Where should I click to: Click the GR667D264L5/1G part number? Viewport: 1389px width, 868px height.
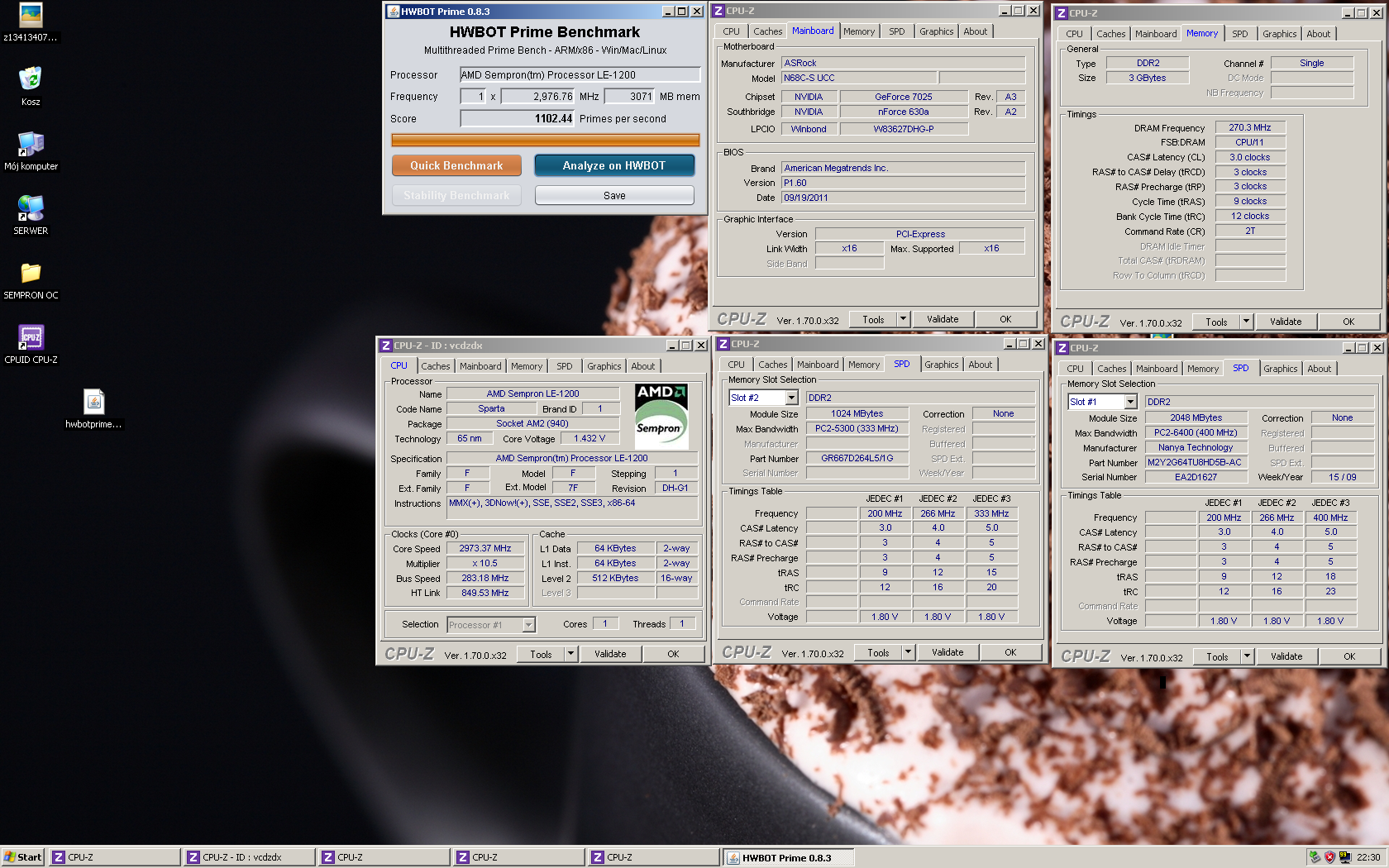pos(857,458)
